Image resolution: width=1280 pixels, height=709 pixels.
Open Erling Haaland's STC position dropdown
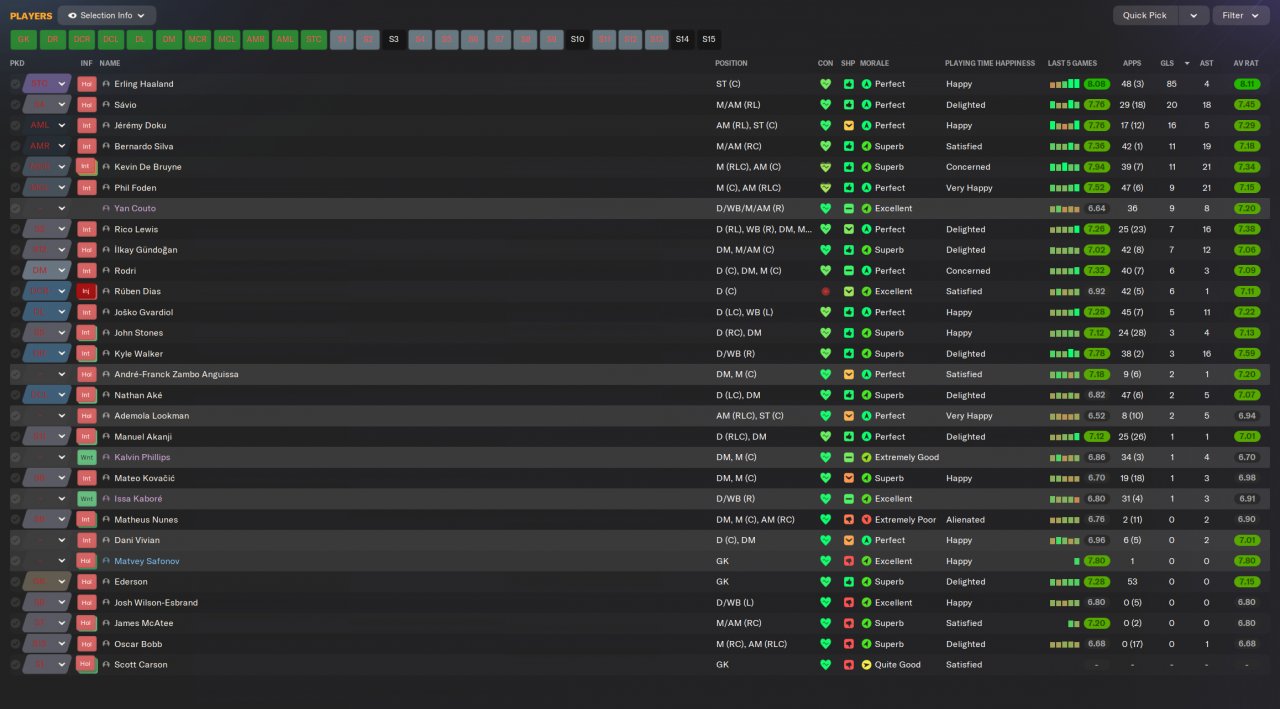[47, 84]
